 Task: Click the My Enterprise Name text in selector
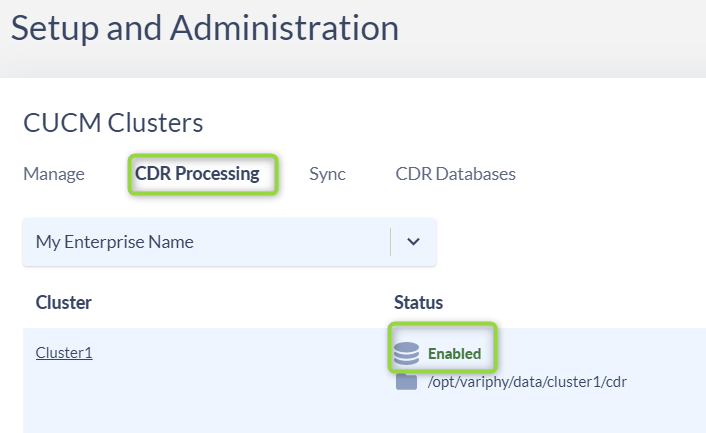[114, 242]
